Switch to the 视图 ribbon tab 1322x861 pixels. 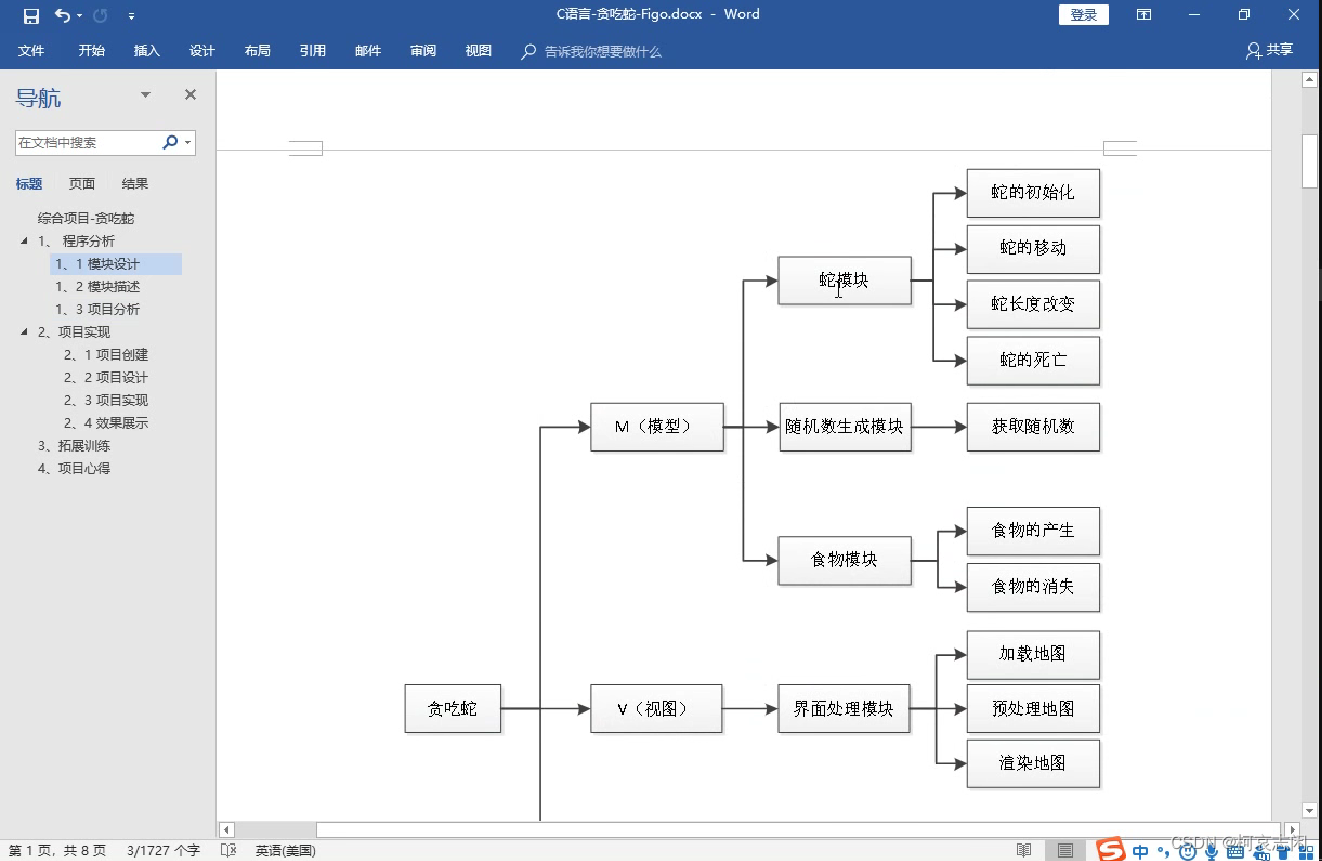(478, 51)
